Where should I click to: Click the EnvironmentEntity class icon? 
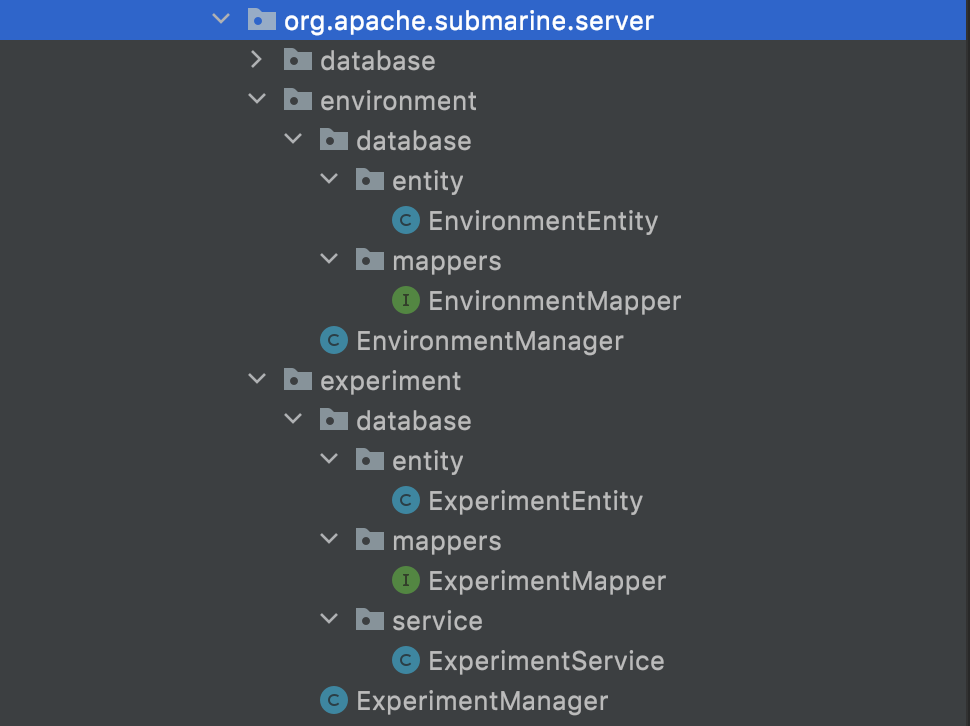(406, 220)
